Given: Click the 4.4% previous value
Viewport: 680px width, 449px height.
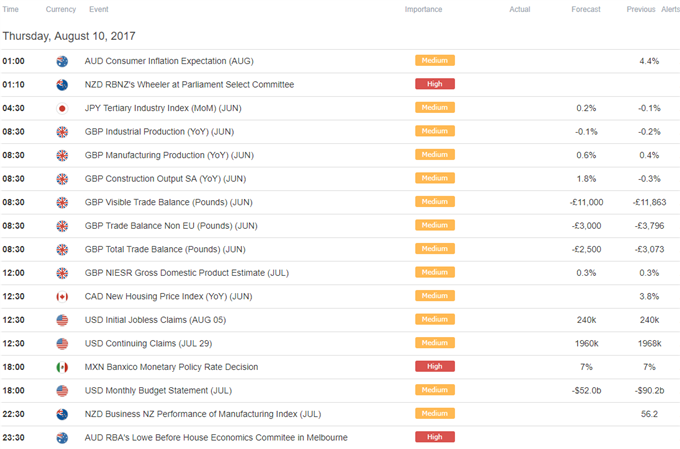Looking at the screenshot, I should click(x=649, y=61).
